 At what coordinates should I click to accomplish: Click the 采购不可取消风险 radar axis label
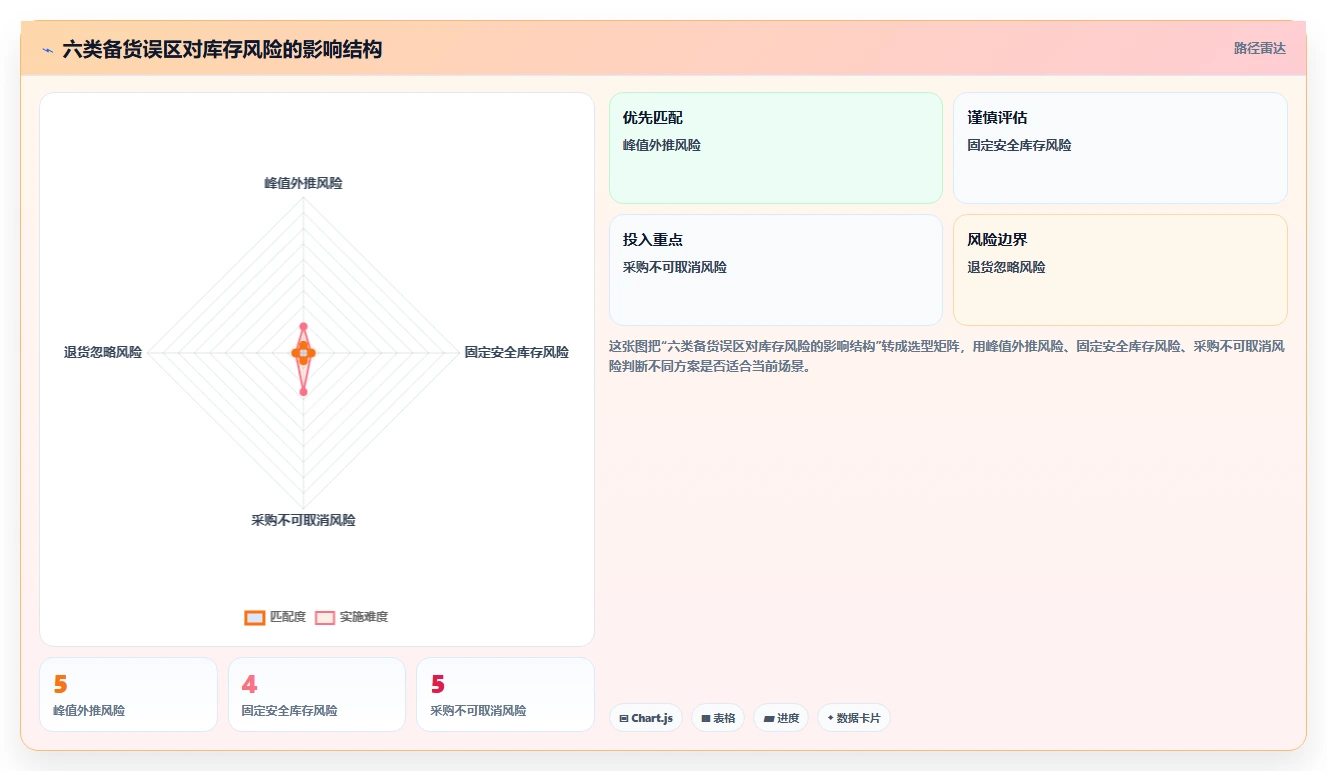(303, 520)
